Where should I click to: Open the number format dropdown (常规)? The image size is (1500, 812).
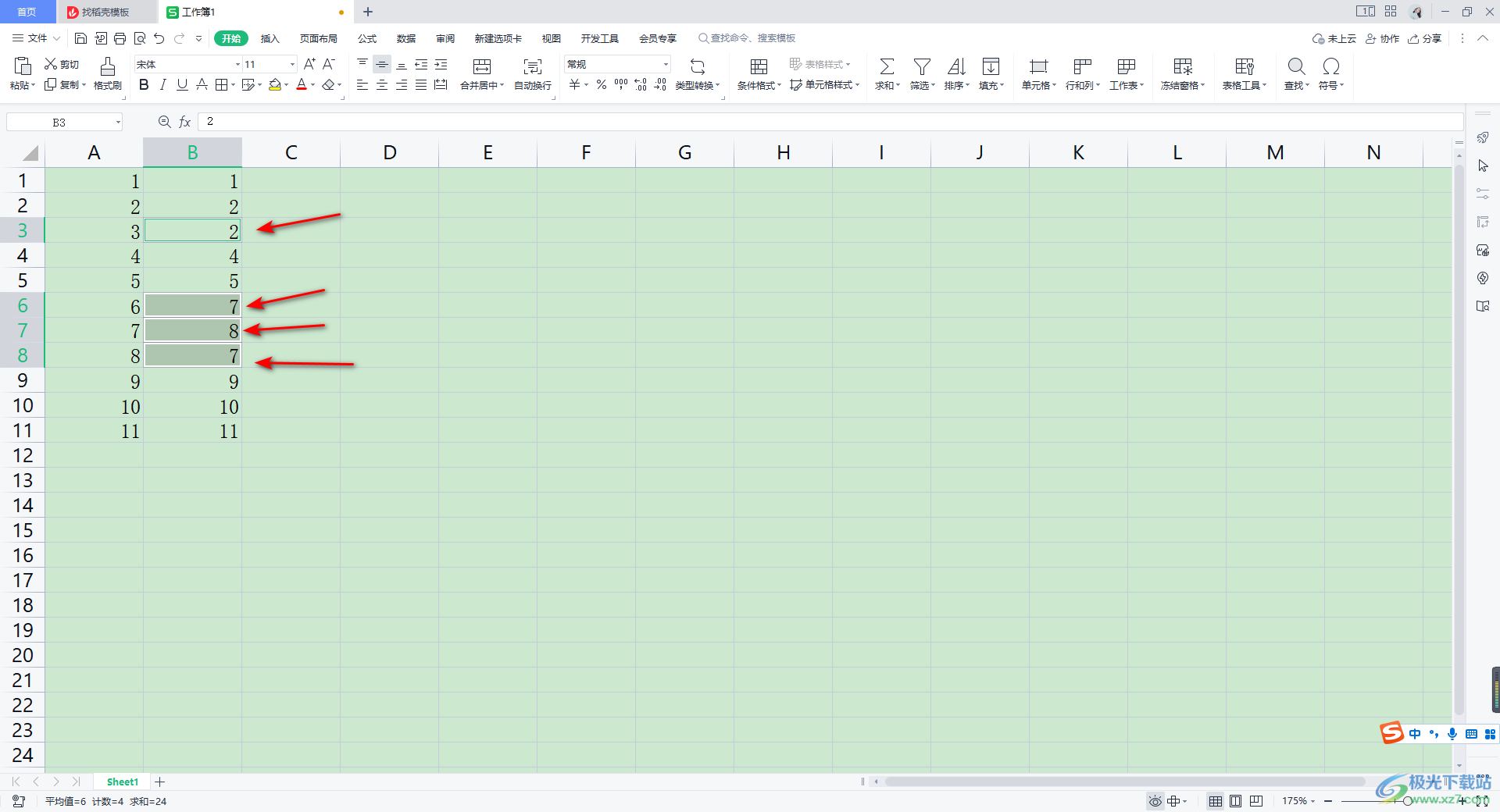click(666, 64)
